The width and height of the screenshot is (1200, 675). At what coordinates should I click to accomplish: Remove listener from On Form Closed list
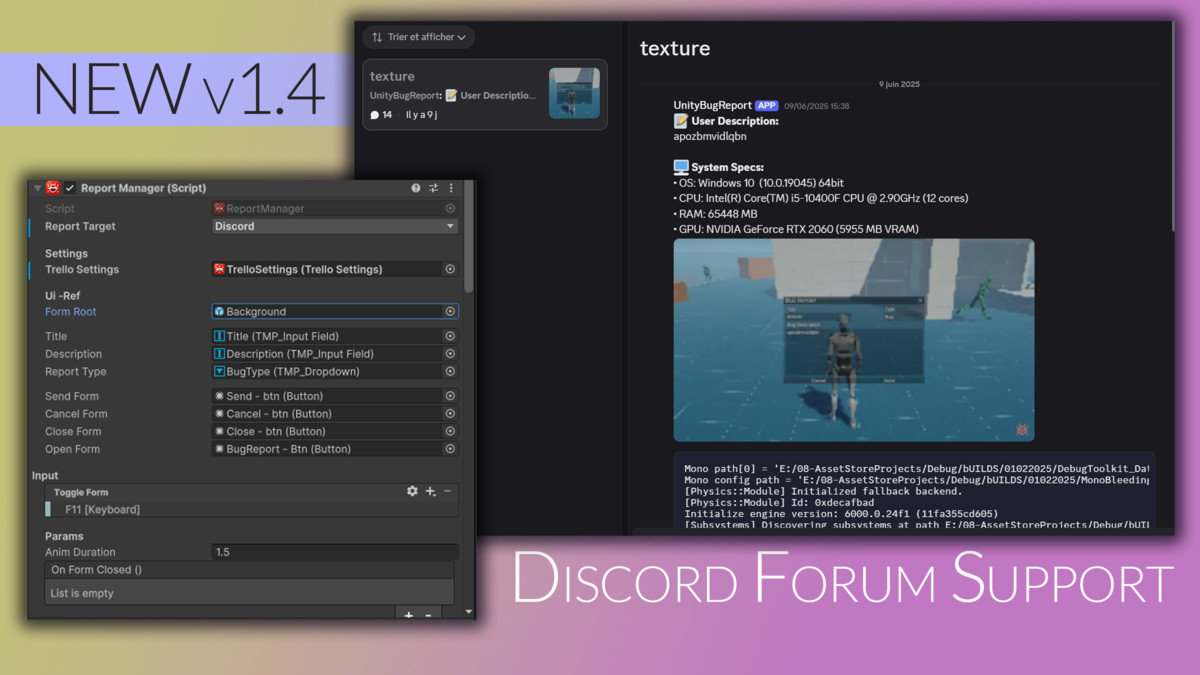pyautogui.click(x=429, y=614)
